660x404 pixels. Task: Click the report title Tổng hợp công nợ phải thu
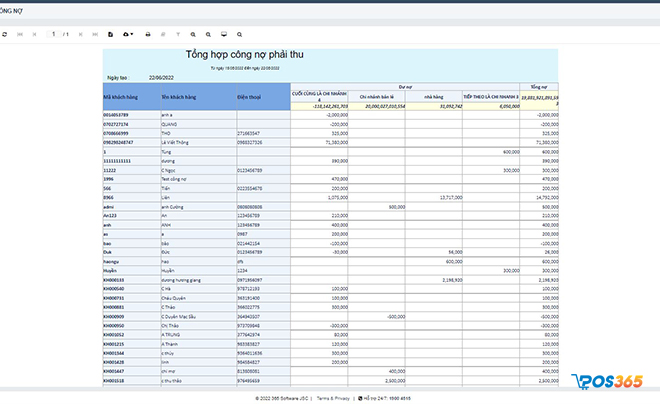click(245, 55)
